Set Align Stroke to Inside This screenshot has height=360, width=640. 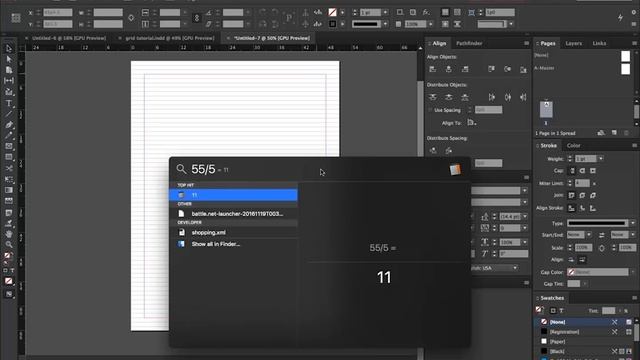(x=582, y=208)
